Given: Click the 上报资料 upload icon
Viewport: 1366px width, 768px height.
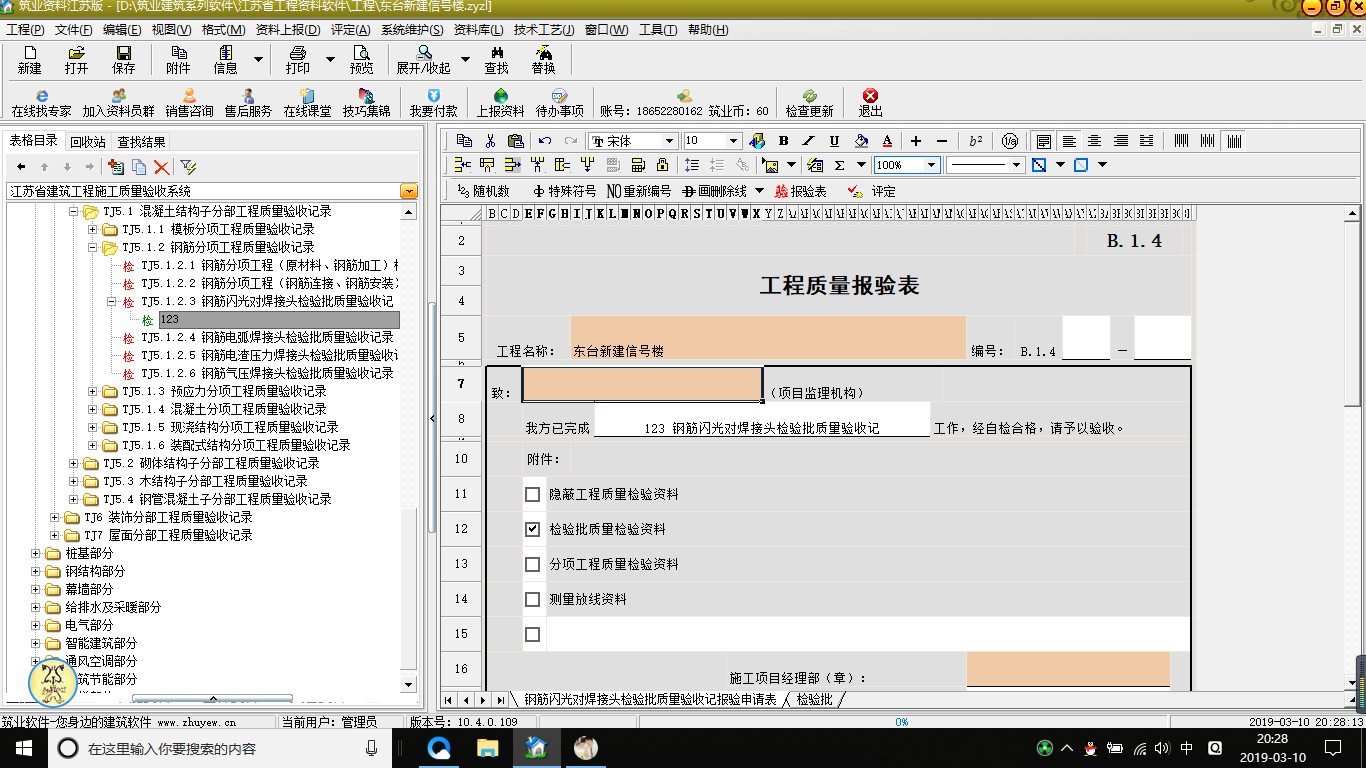Looking at the screenshot, I should (x=500, y=103).
